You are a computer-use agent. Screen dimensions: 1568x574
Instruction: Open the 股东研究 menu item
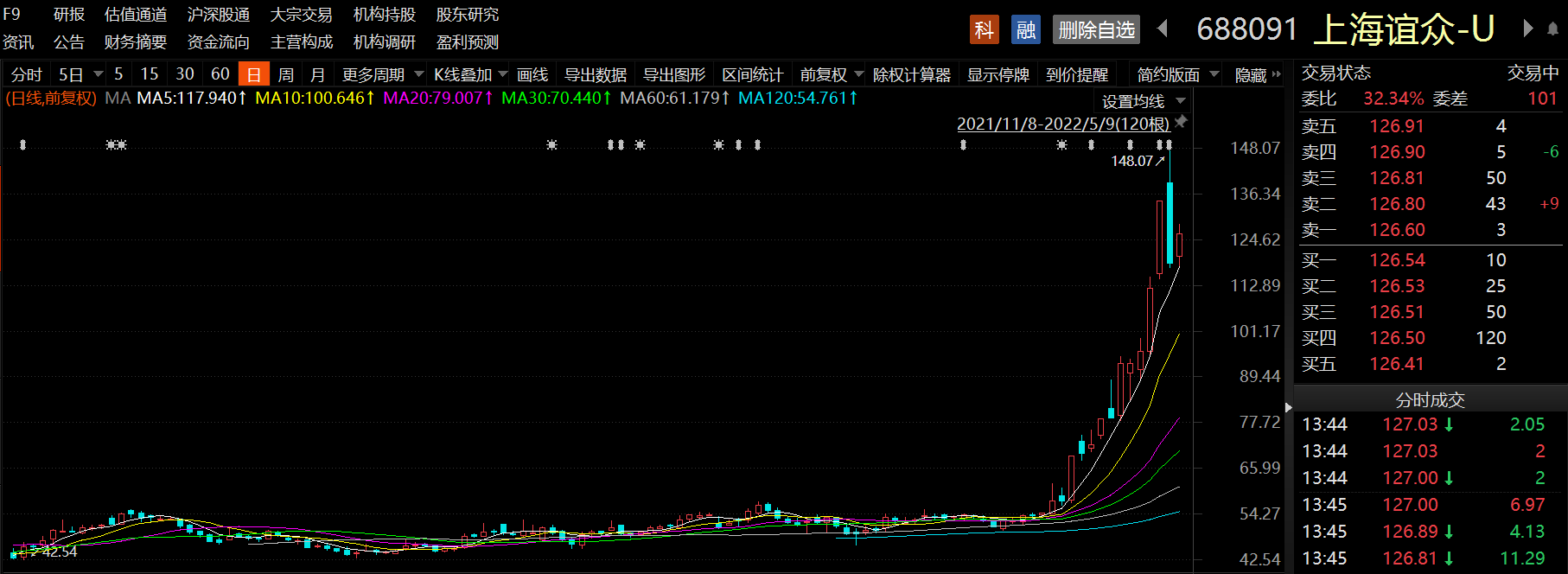click(x=467, y=15)
